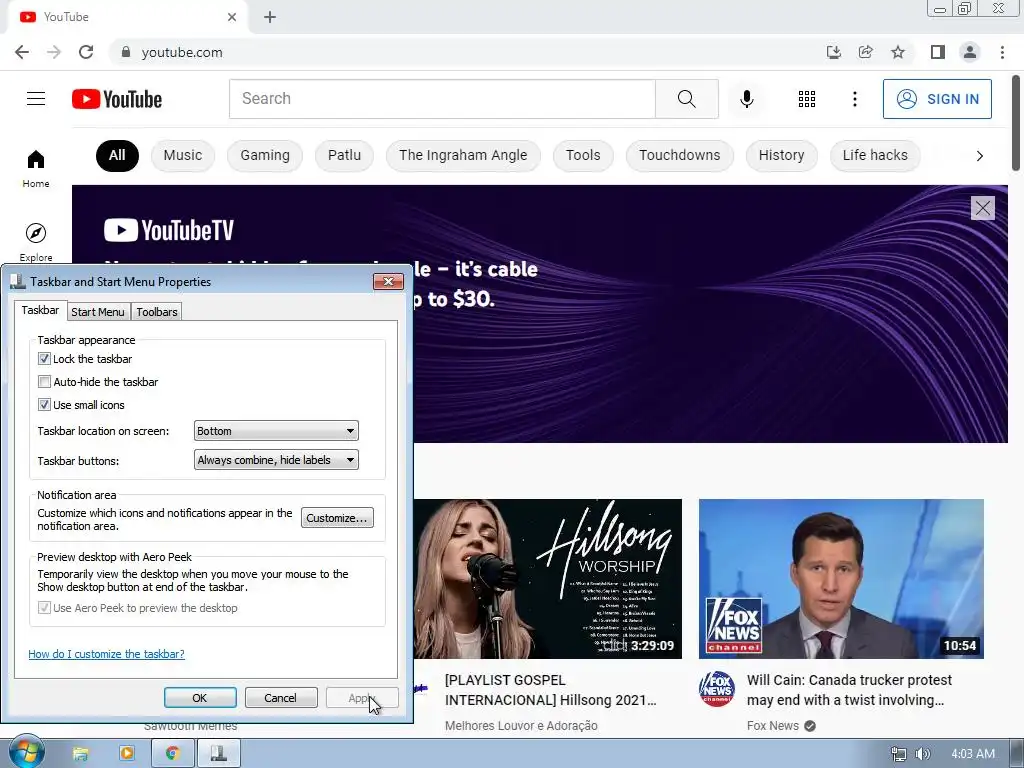This screenshot has height=768, width=1024.
Task: Cancel the Taskbar Properties dialog
Action: pos(281,697)
